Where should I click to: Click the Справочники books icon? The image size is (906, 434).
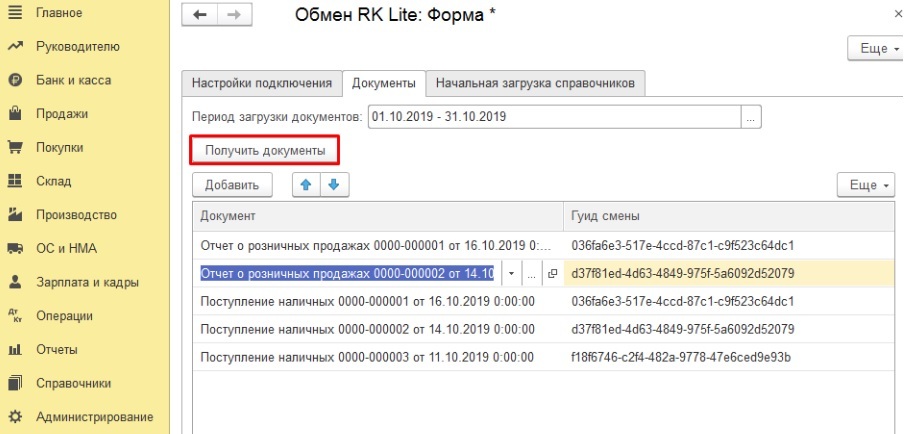coord(15,383)
